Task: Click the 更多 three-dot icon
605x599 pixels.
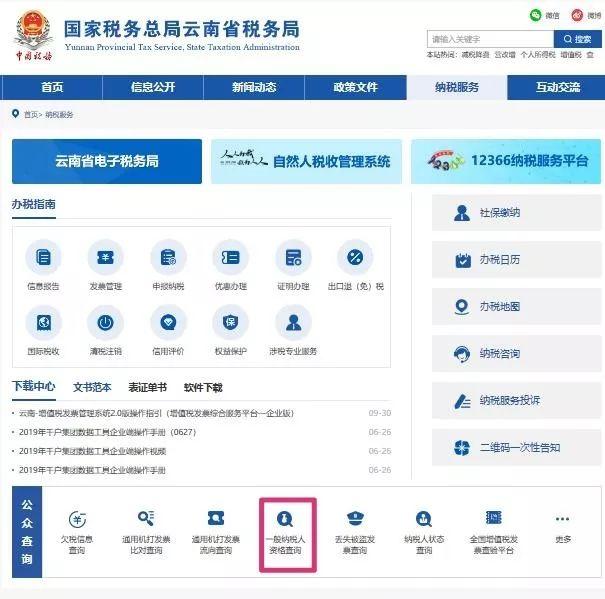Action: point(563,519)
